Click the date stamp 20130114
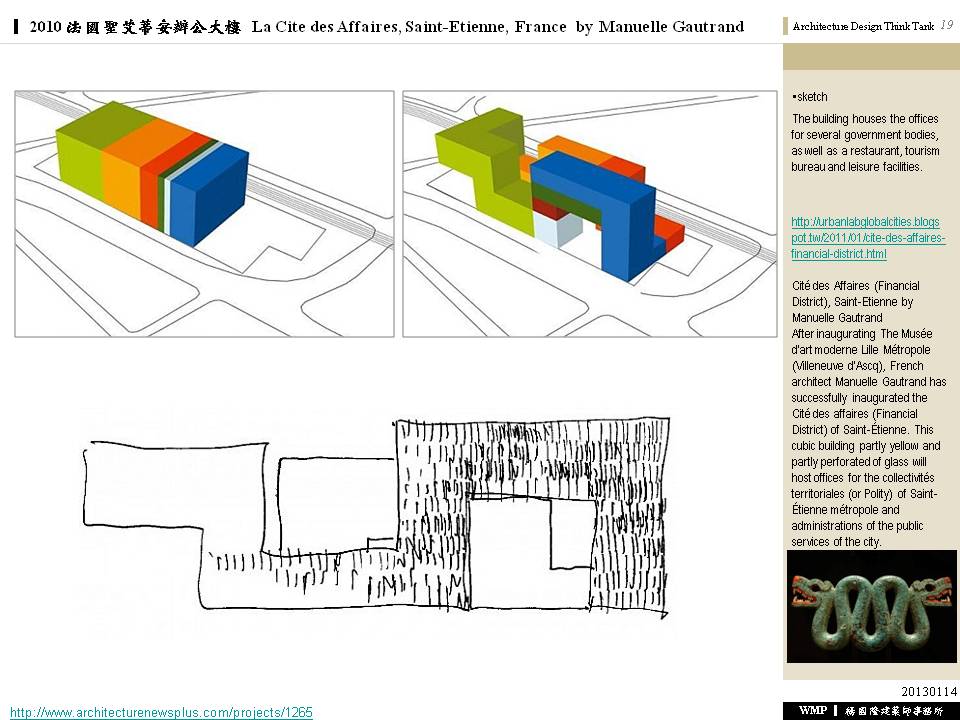 click(928, 691)
